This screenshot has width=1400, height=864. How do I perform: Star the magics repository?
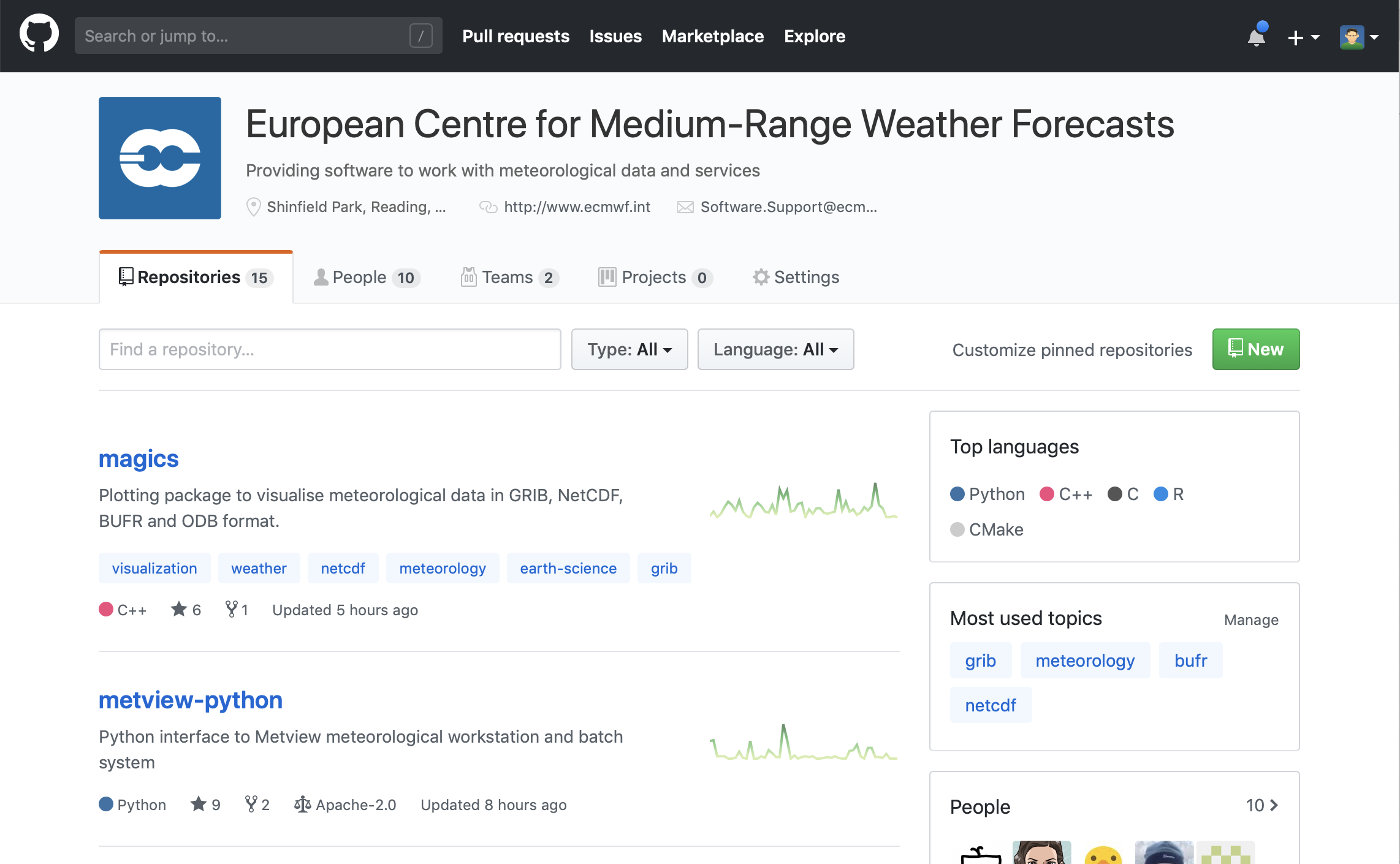[180, 609]
